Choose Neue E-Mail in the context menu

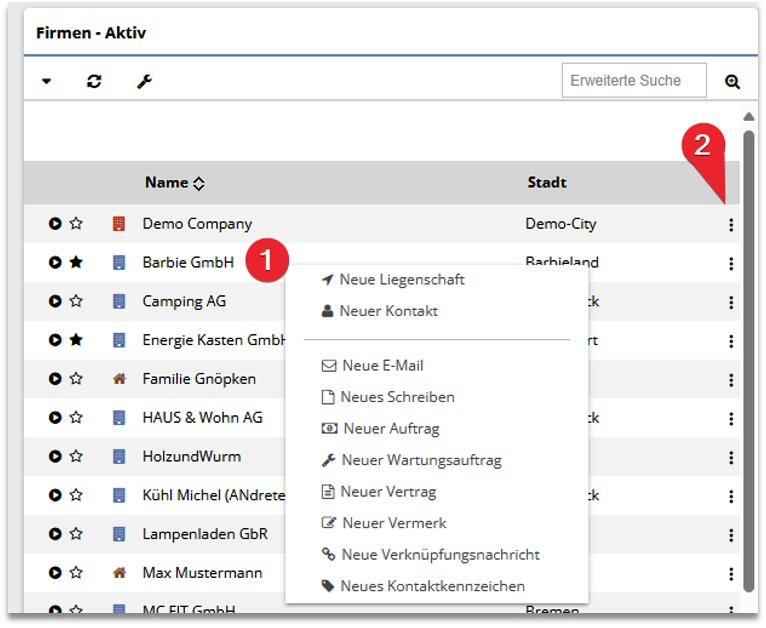(382, 366)
